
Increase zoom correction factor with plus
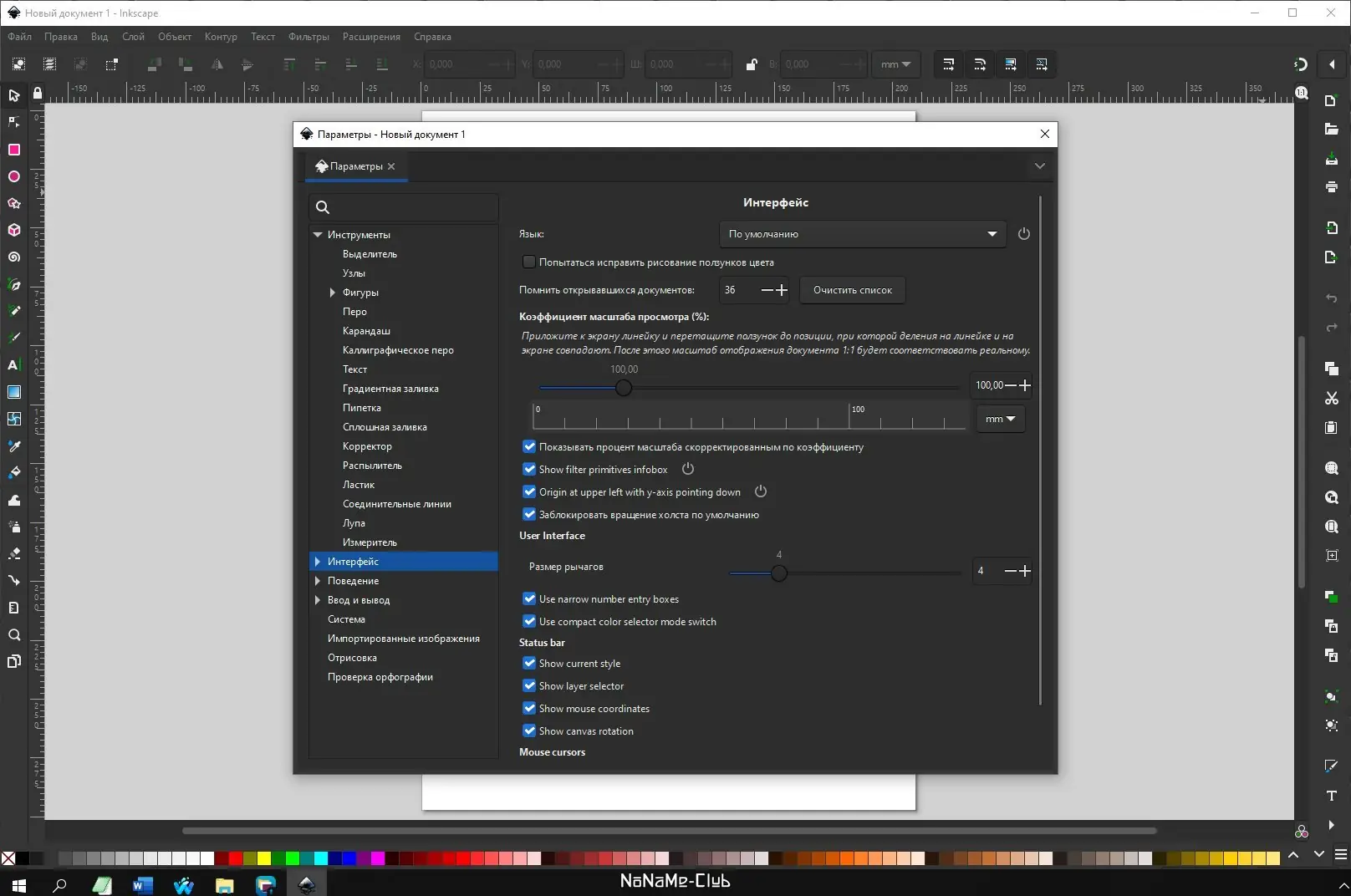click(1025, 385)
